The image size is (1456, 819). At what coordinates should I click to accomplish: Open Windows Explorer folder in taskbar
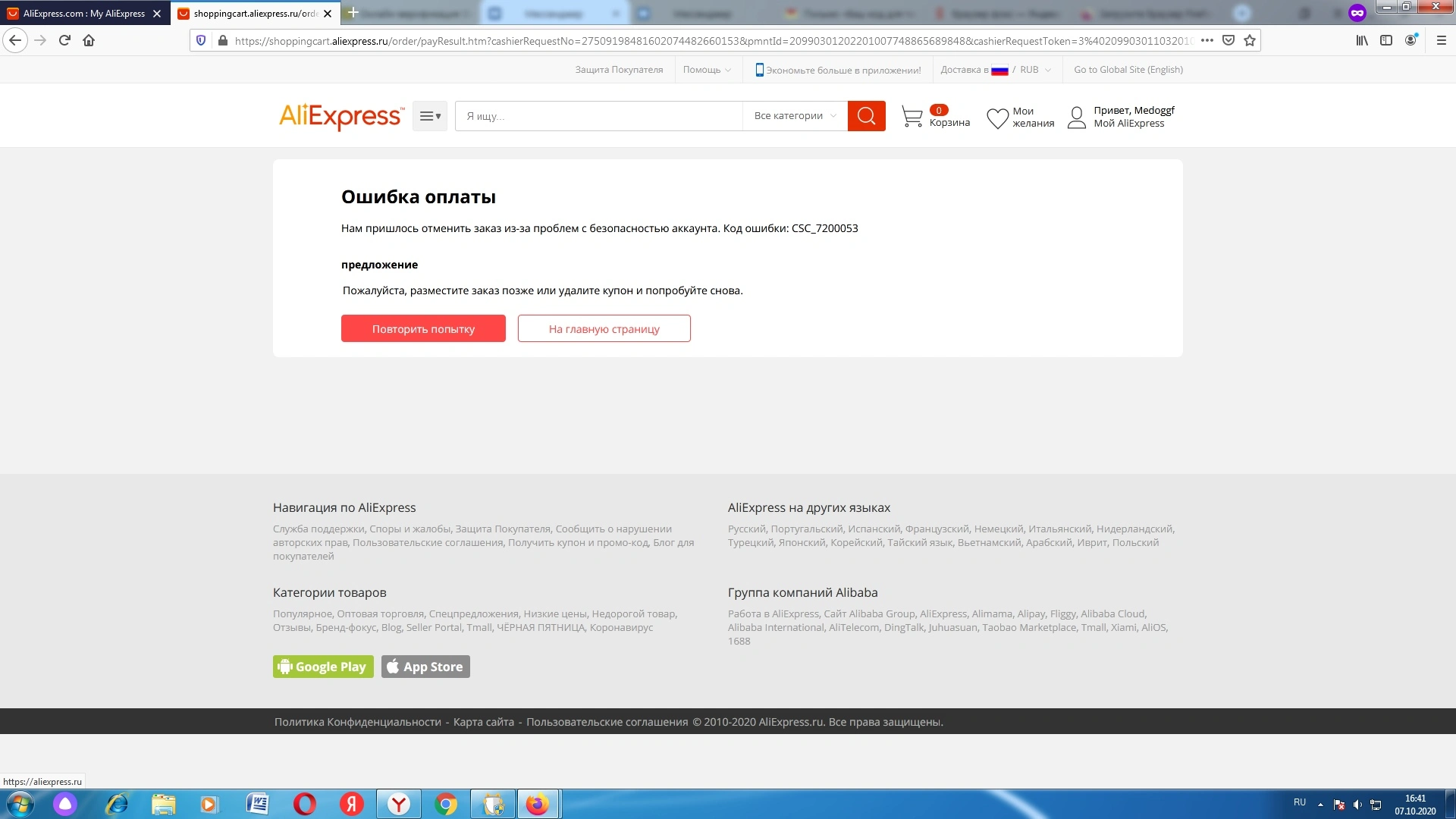click(164, 804)
